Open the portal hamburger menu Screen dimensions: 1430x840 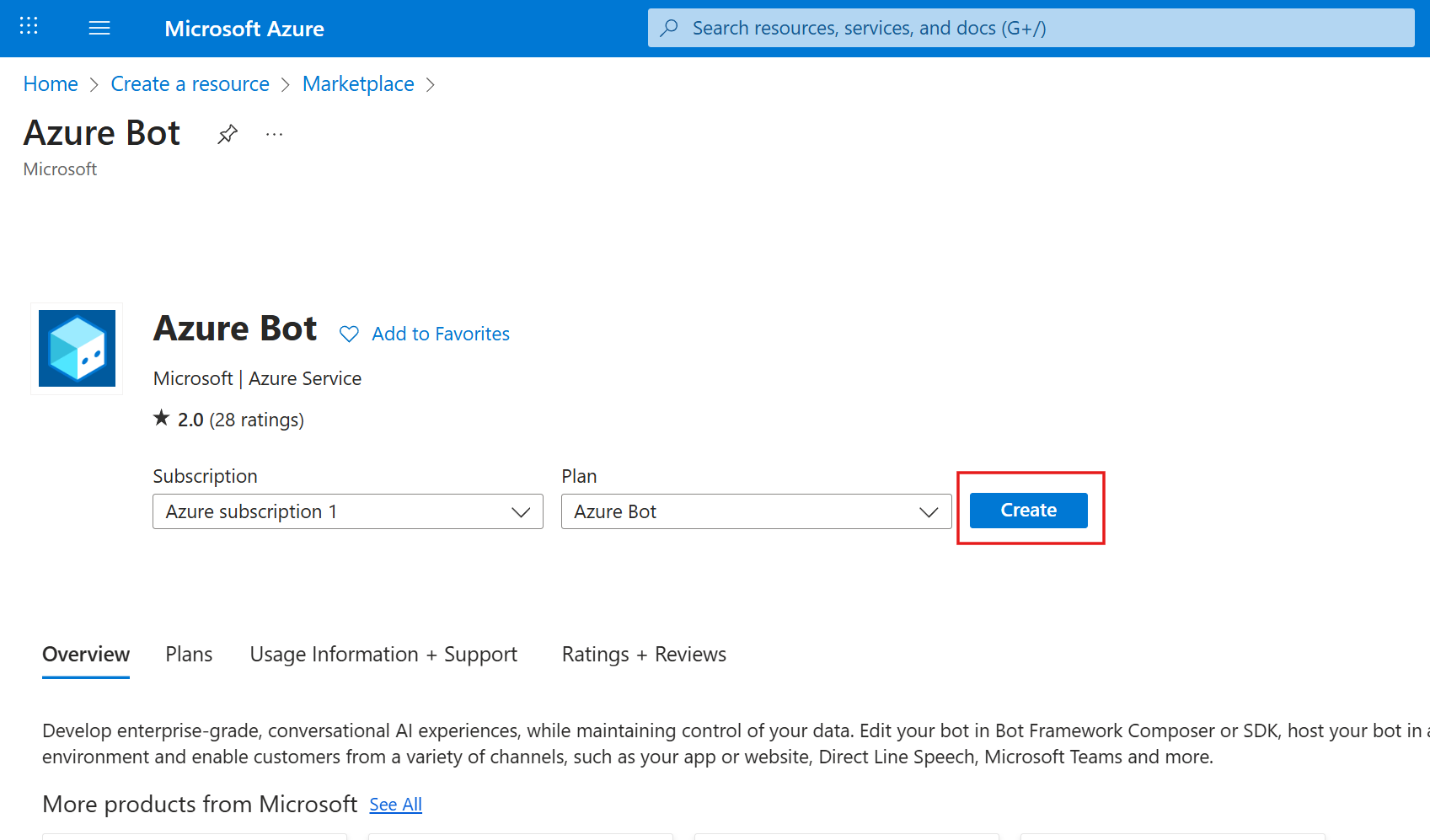99,28
